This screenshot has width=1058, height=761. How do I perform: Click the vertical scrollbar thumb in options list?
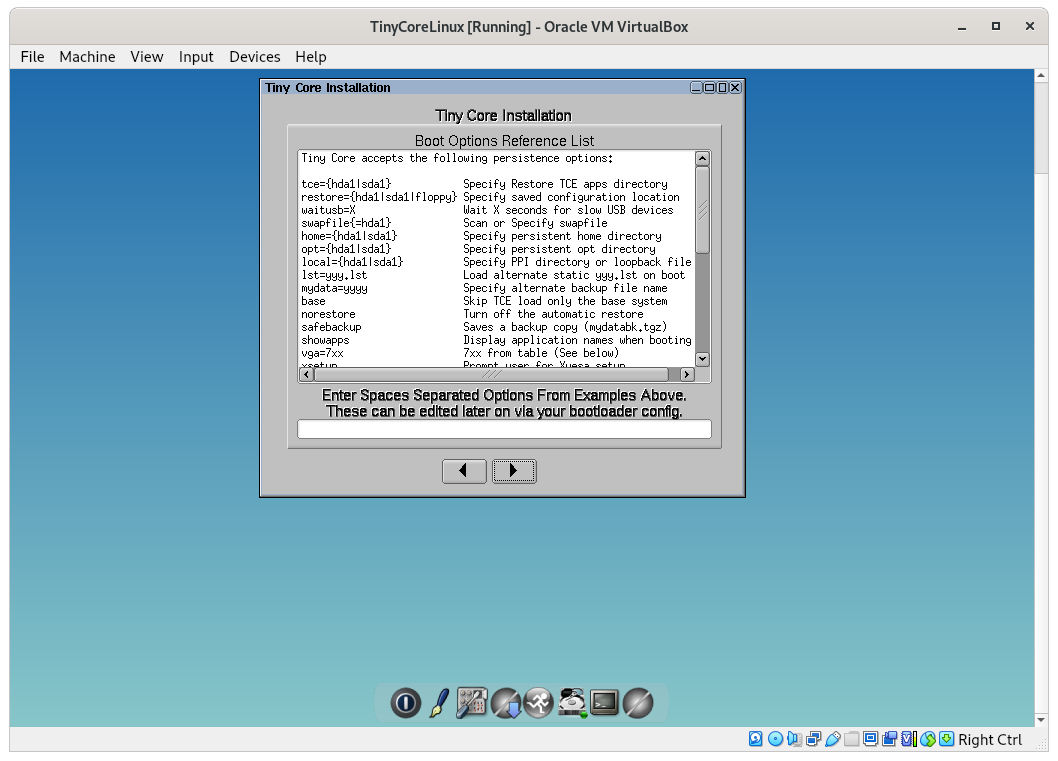click(x=702, y=210)
